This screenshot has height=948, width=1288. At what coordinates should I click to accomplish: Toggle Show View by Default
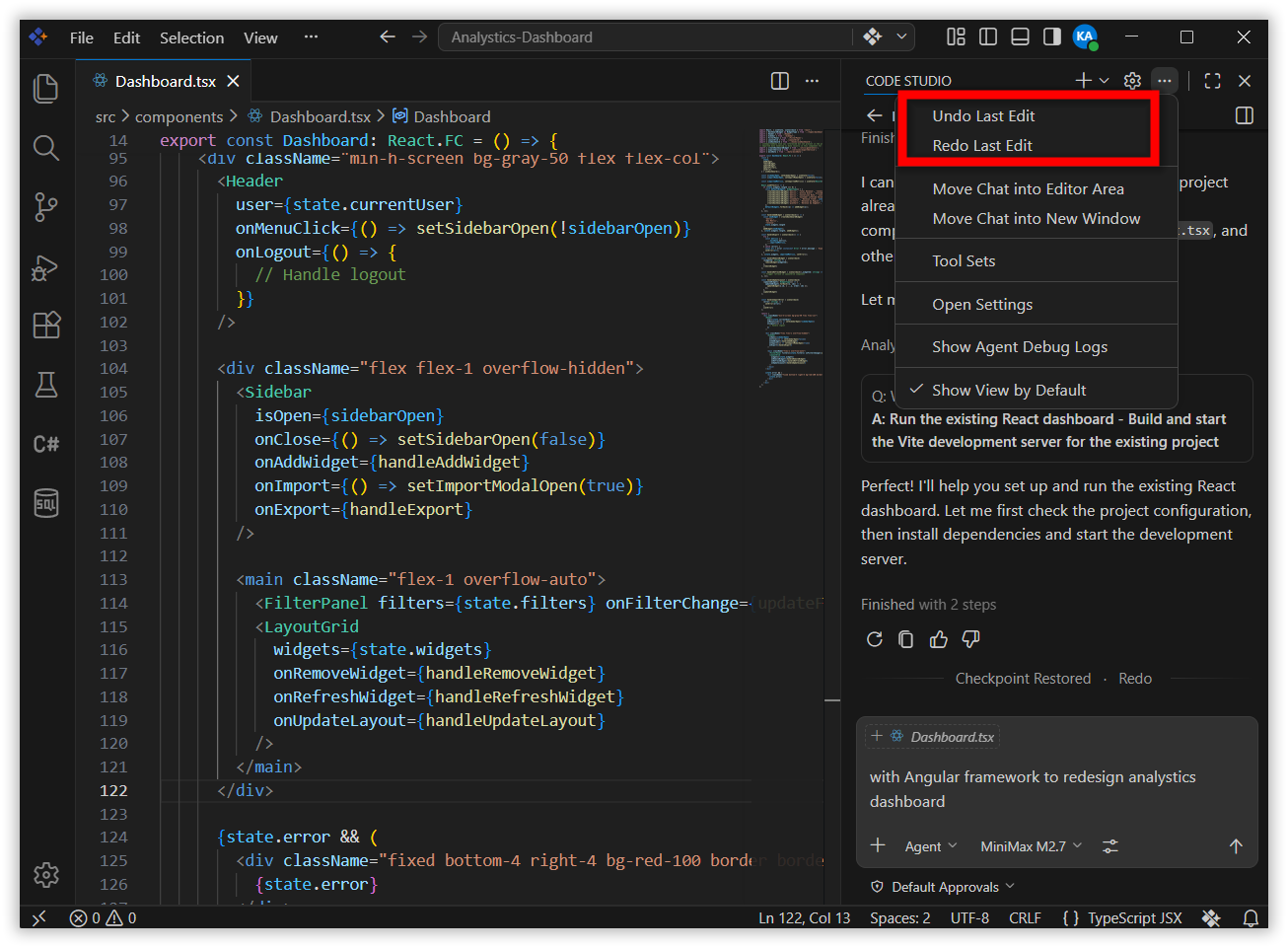(x=1037, y=391)
